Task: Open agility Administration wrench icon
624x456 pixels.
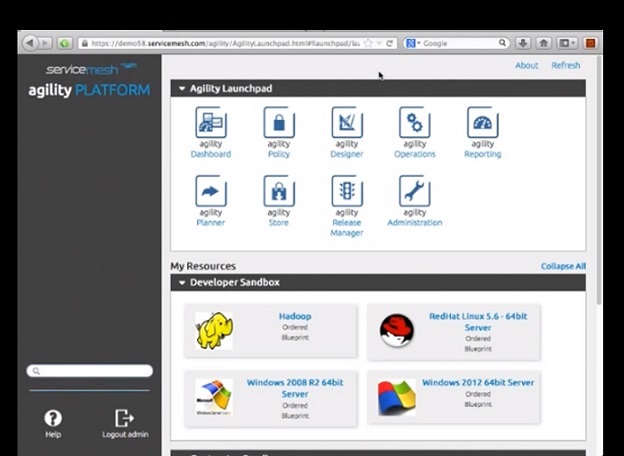Action: click(x=414, y=191)
